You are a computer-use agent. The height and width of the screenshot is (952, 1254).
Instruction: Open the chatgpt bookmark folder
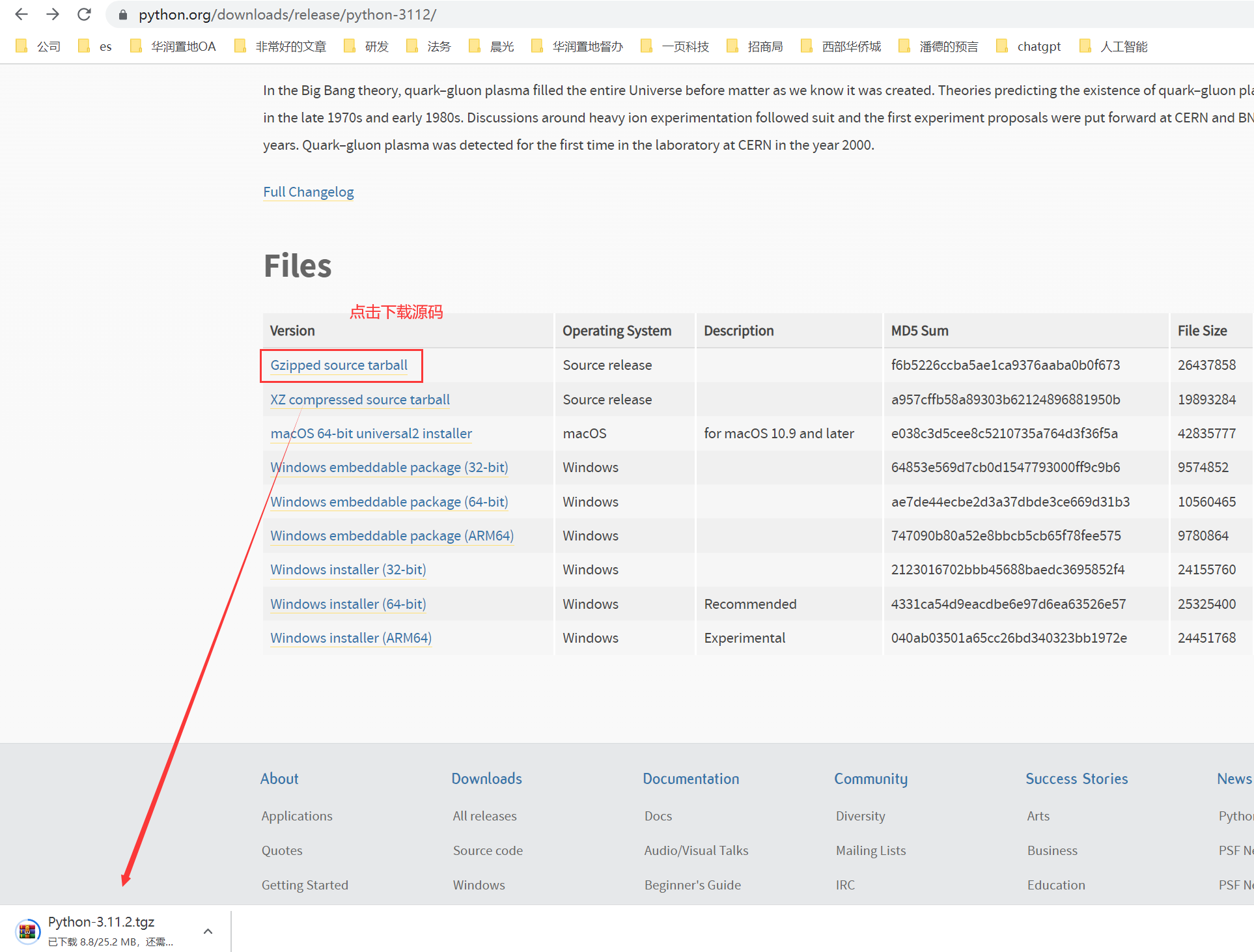coord(1029,46)
